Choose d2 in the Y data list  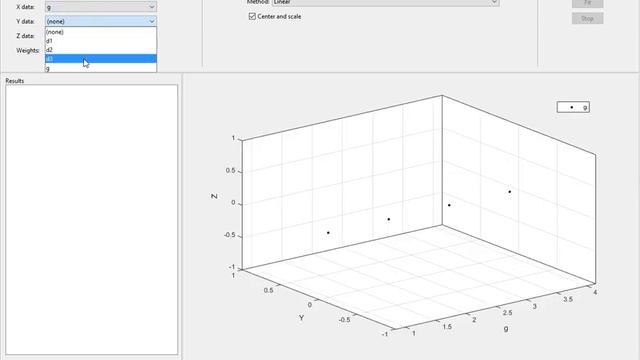pyautogui.click(x=101, y=50)
